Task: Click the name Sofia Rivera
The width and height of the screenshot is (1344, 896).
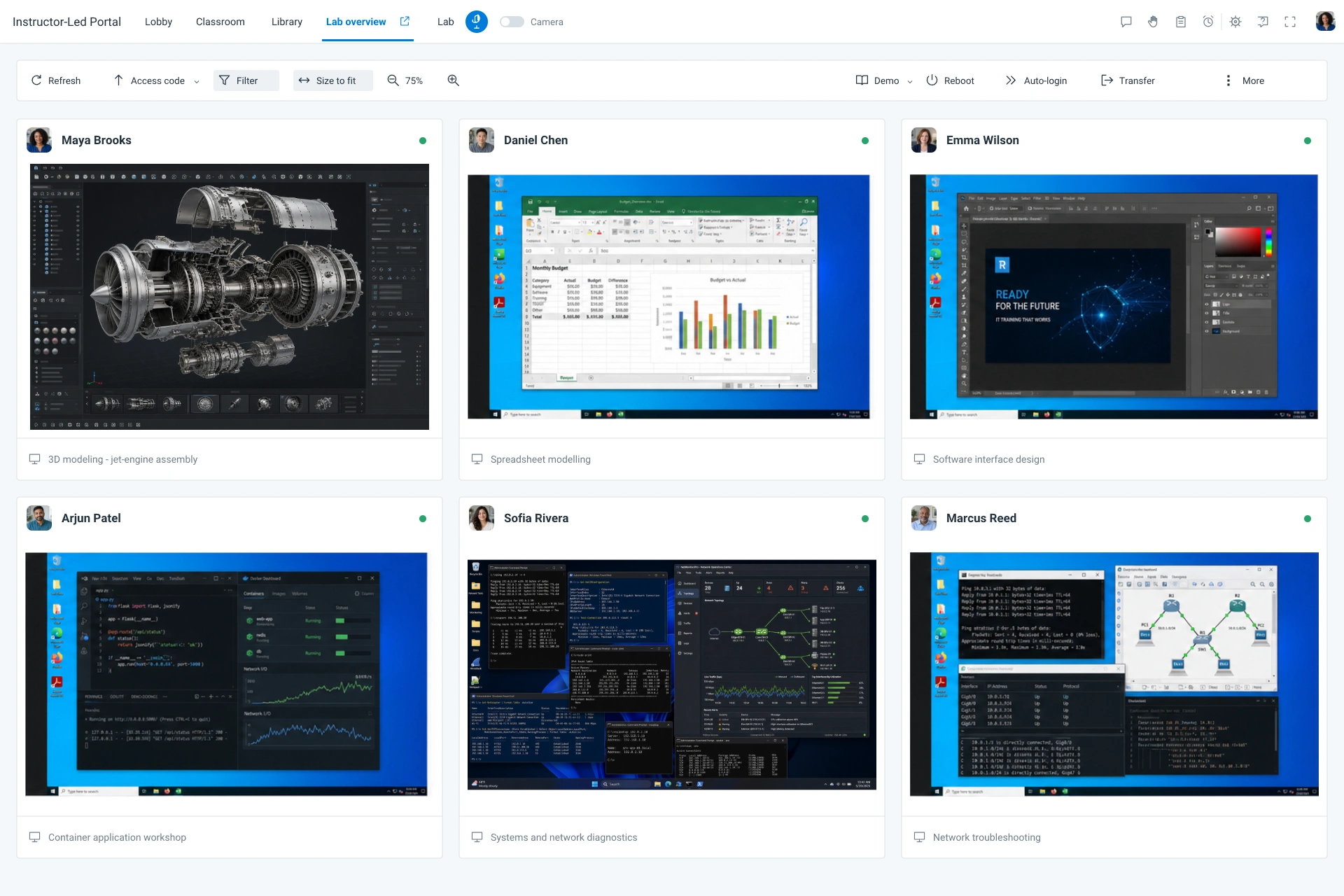Action: pyautogui.click(x=536, y=518)
